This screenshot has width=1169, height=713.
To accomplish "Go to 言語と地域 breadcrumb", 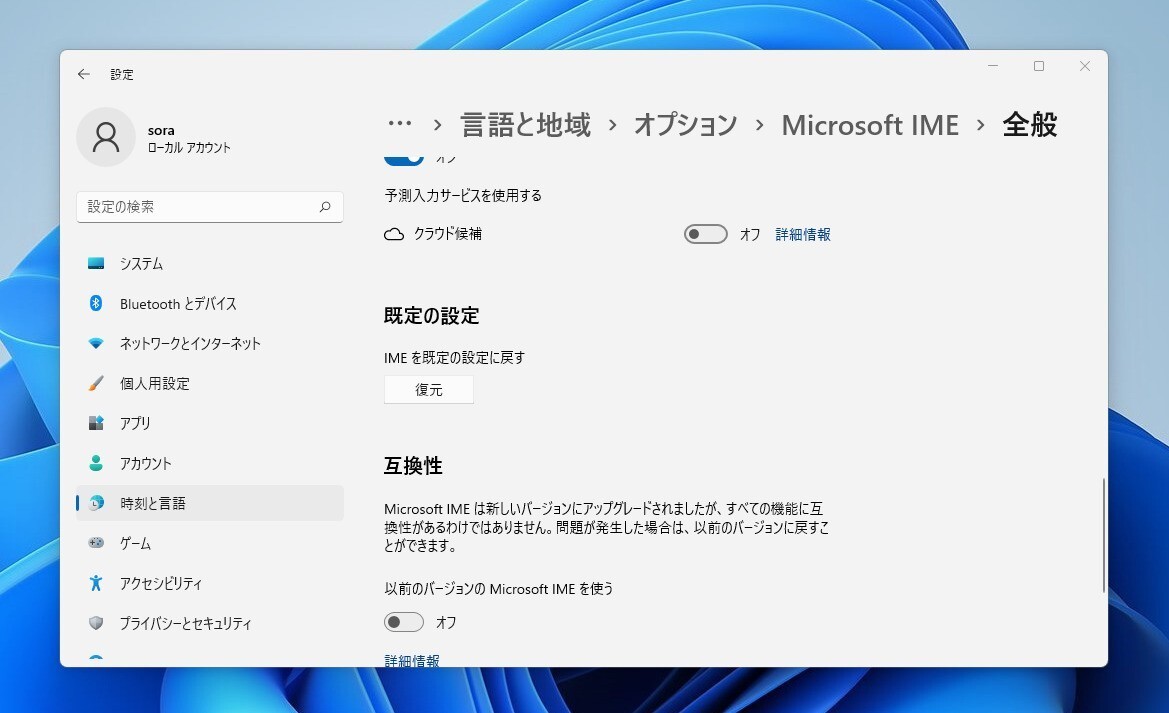I will 525,125.
